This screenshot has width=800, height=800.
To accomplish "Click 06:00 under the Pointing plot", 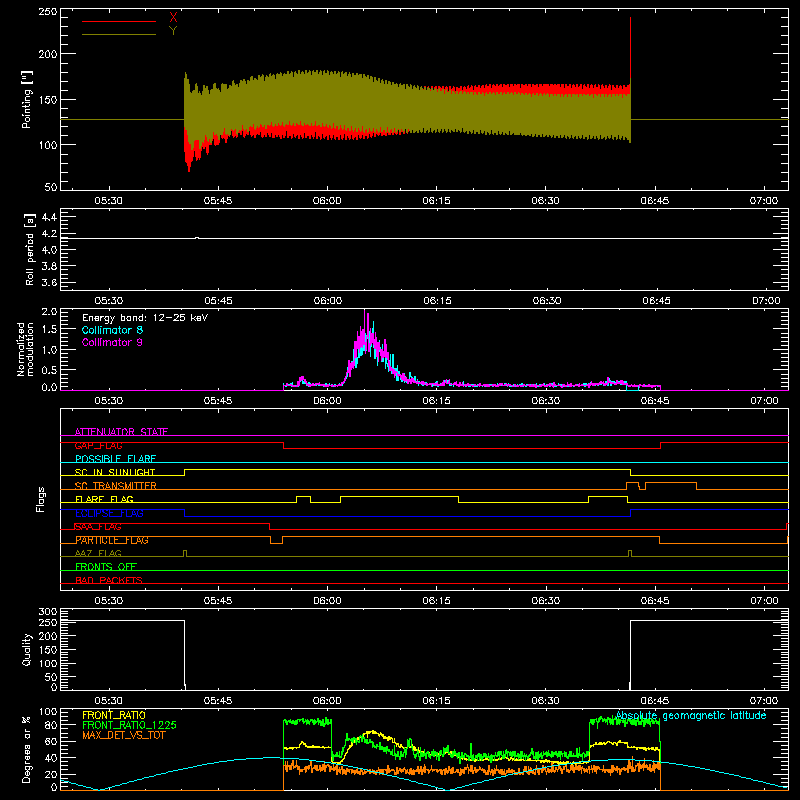I will click(x=327, y=201).
